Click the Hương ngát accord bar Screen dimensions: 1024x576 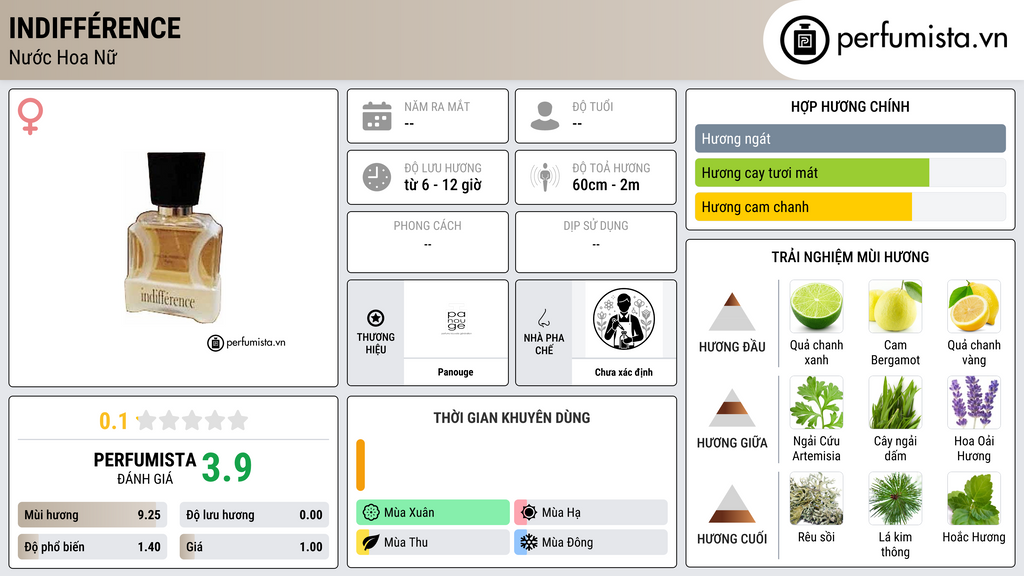pyautogui.click(x=850, y=138)
